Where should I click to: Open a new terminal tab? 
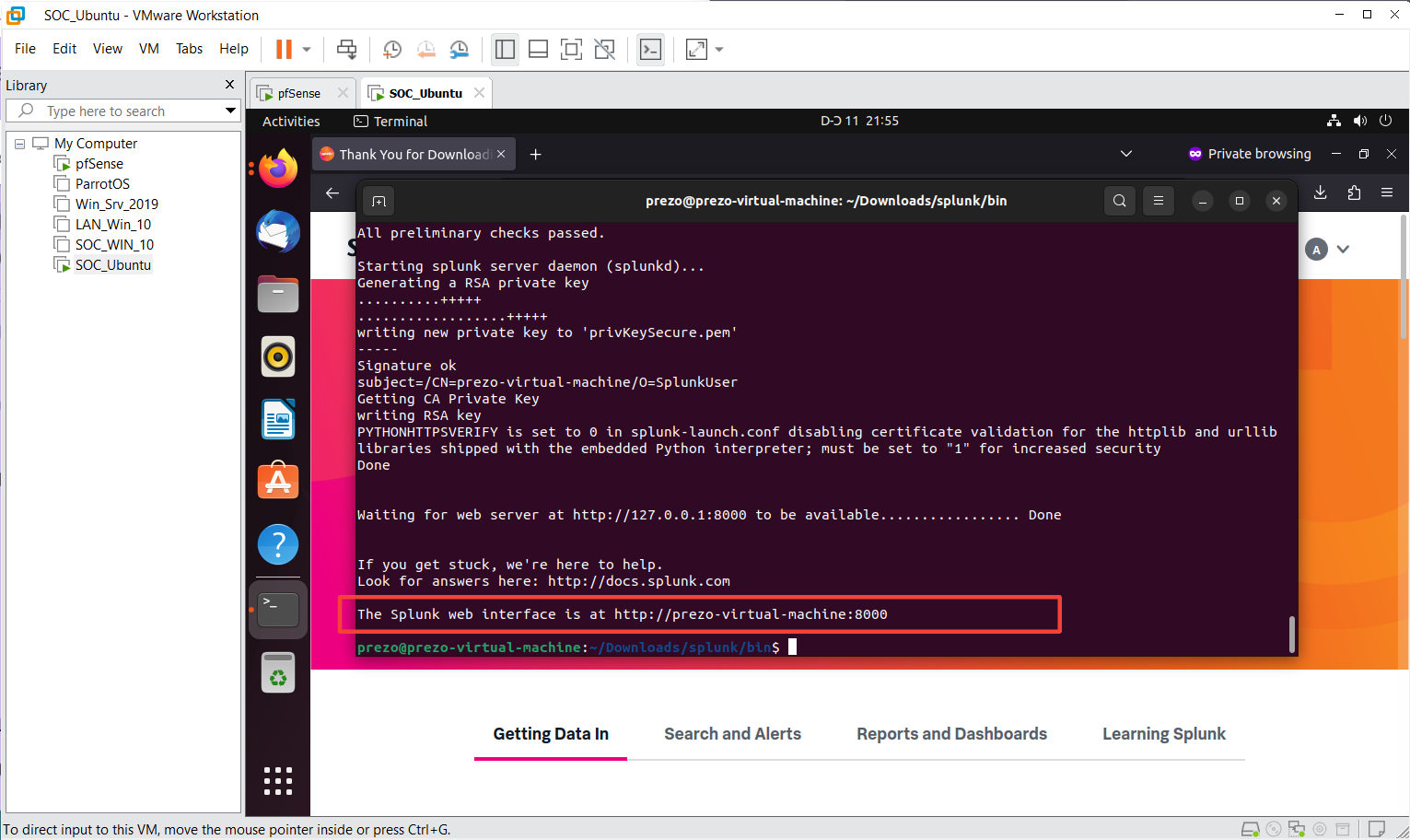pyautogui.click(x=379, y=201)
